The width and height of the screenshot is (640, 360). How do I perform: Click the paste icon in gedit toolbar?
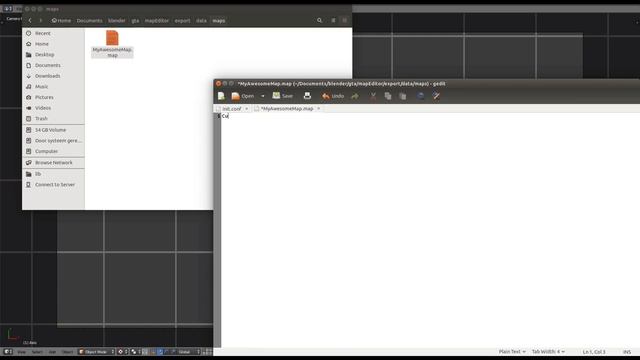pyautogui.click(x=402, y=96)
